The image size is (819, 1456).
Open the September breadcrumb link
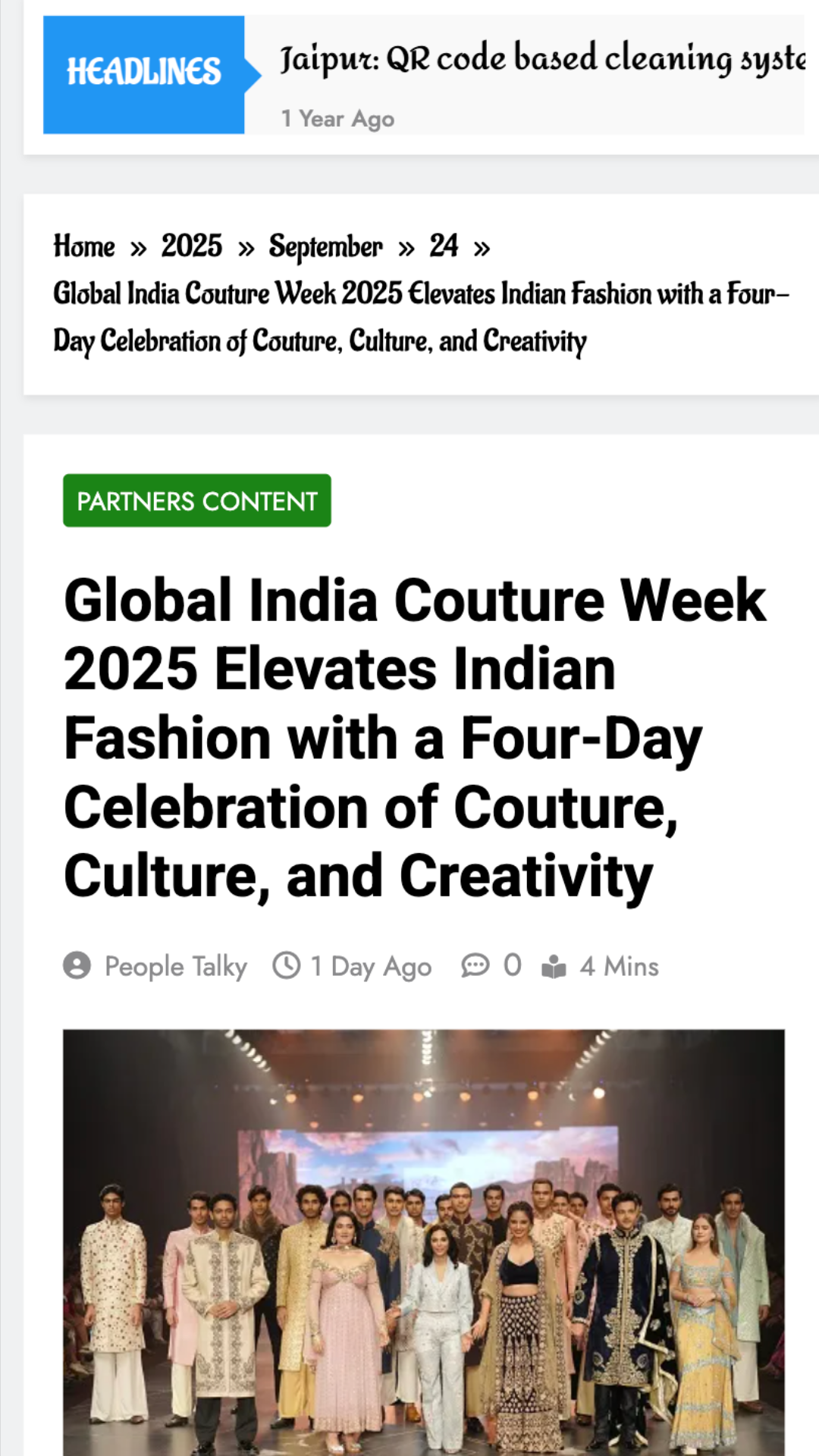[326, 247]
